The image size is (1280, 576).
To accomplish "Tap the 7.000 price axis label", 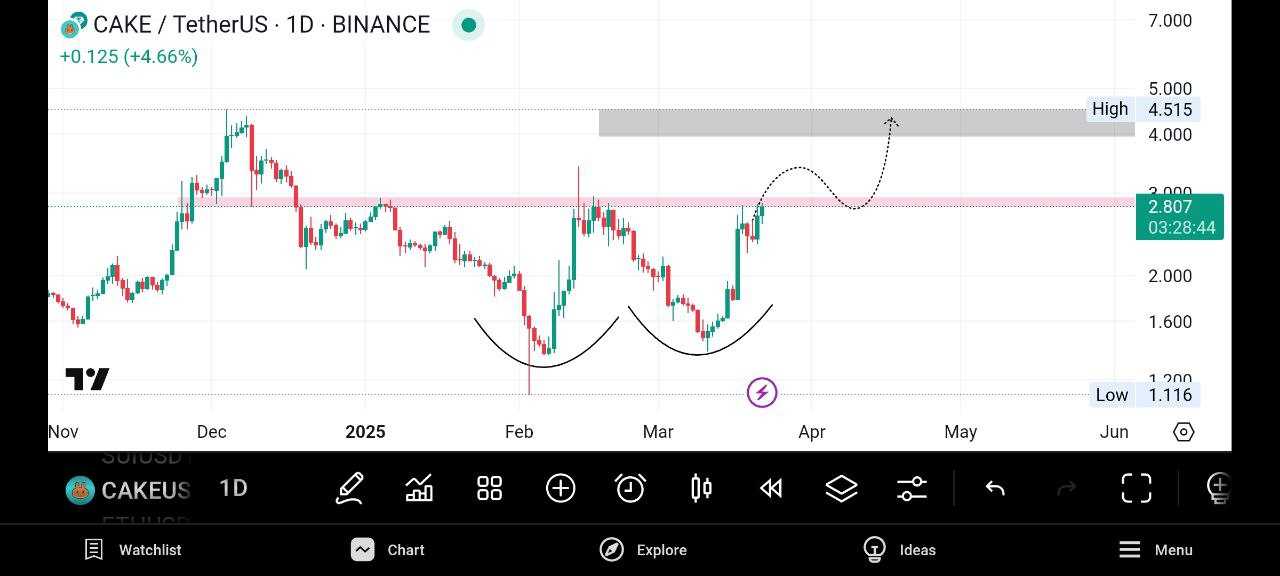I will pos(1170,21).
